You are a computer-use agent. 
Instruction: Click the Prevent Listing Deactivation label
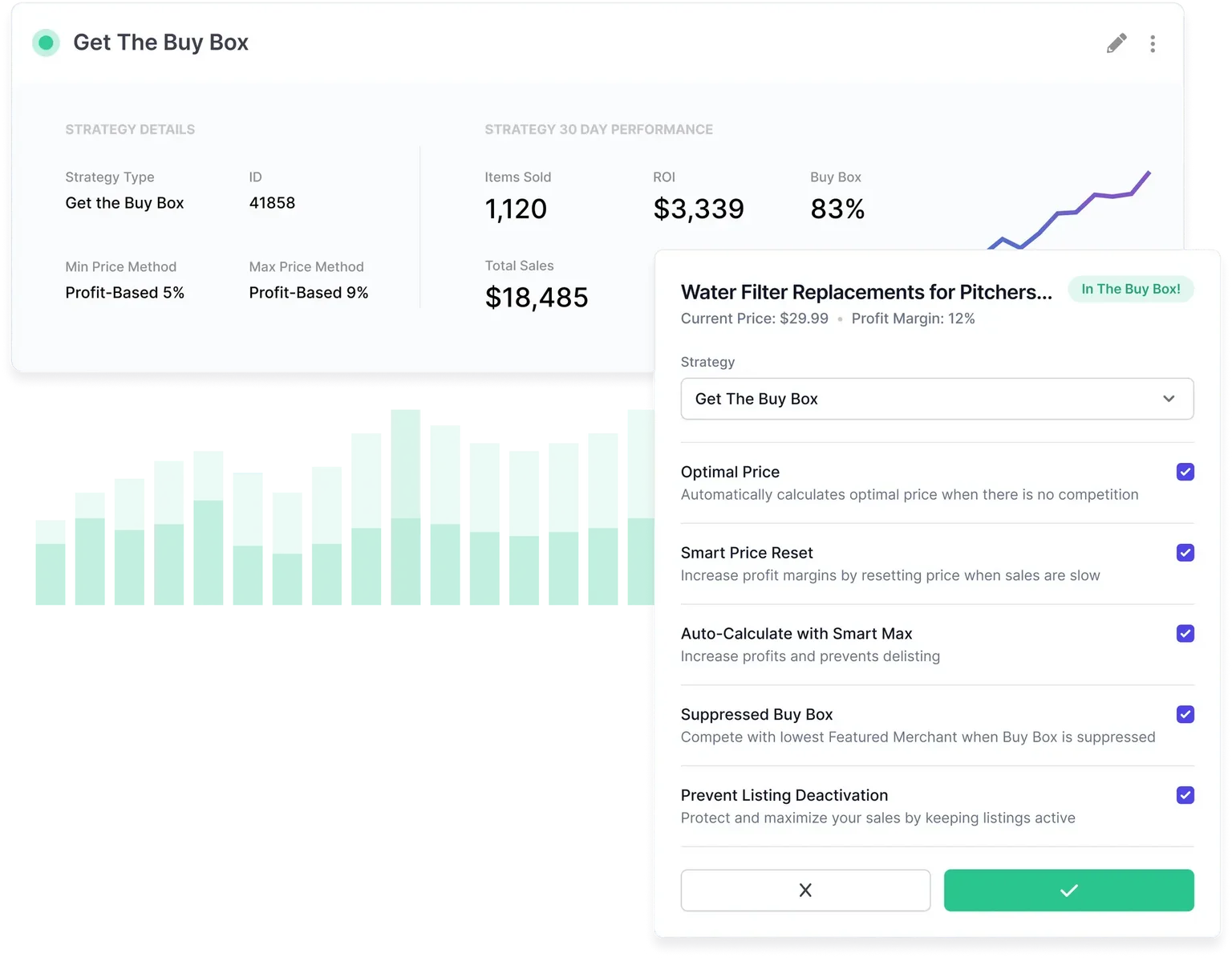point(784,795)
